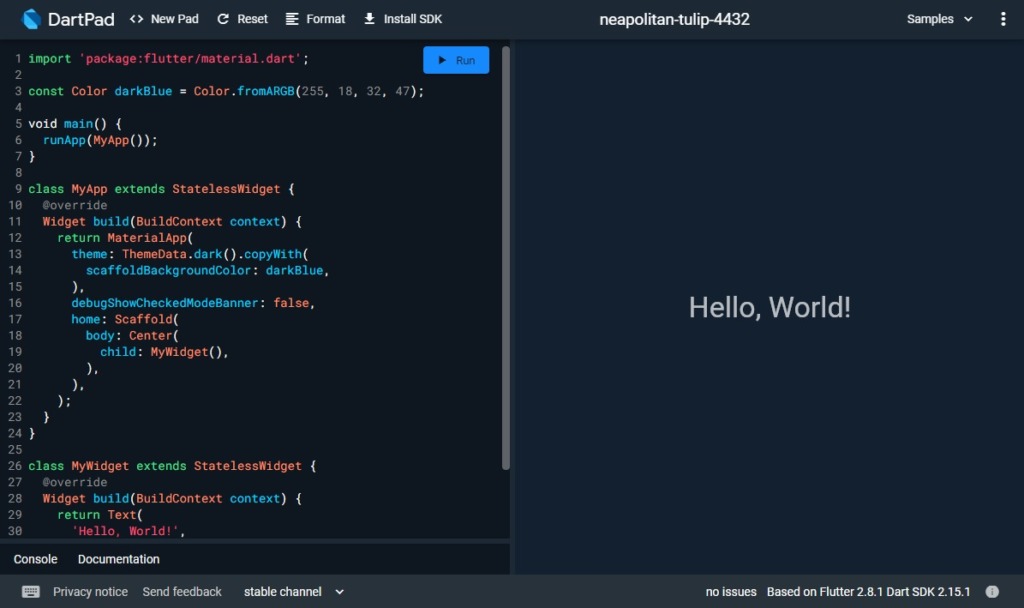Viewport: 1024px width, 608px height.
Task: Reset the pad contents
Action: 242,19
